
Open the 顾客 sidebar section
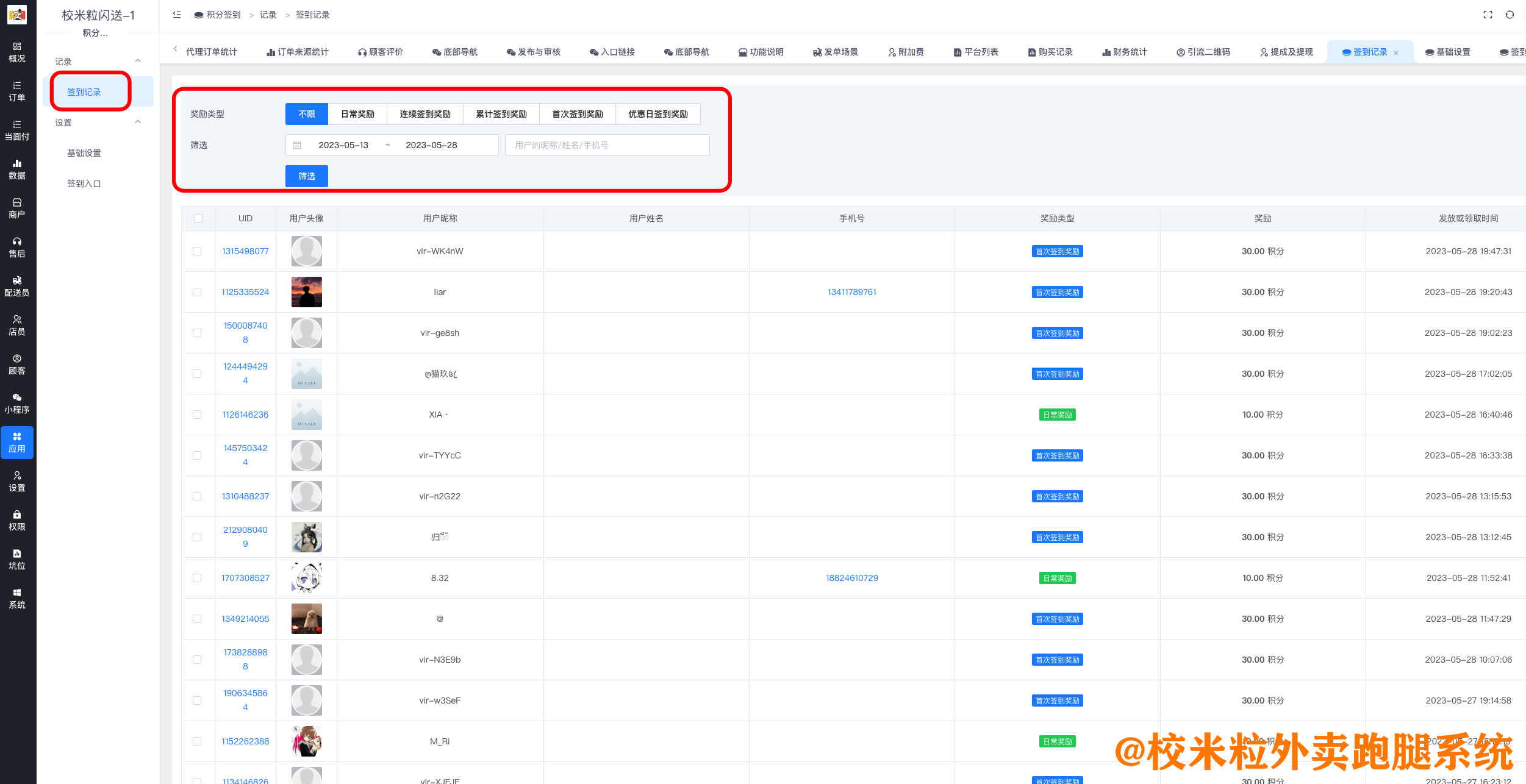click(x=17, y=365)
